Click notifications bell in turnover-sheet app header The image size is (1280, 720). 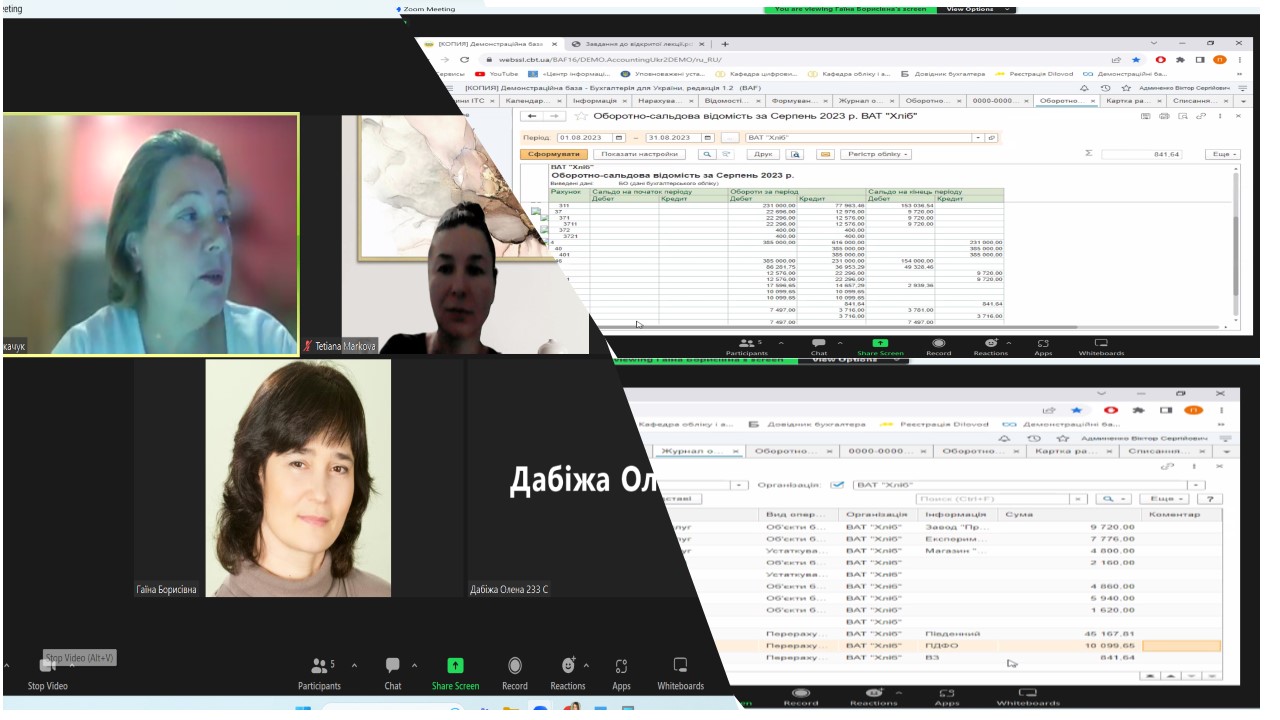pyautogui.click(x=1085, y=87)
